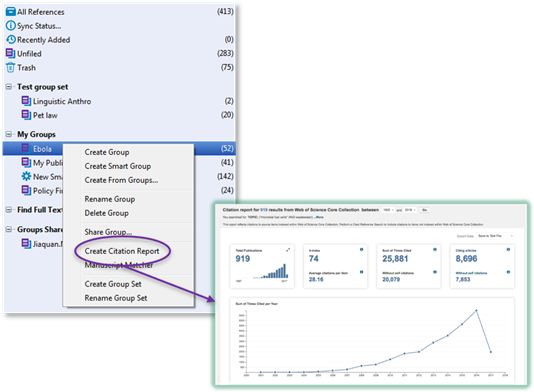Collapse the My Groups set
This screenshot has height=392, width=534.
tap(9, 134)
